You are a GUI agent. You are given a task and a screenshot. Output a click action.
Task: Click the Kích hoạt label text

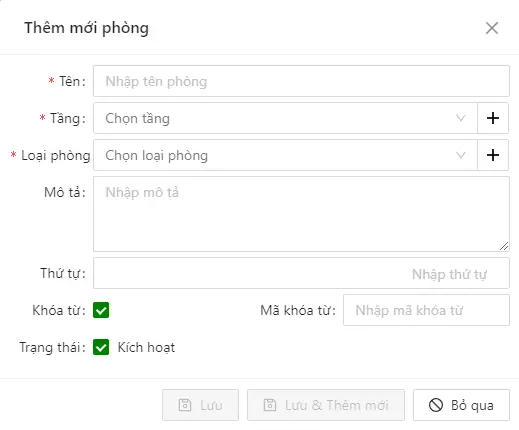146,347
